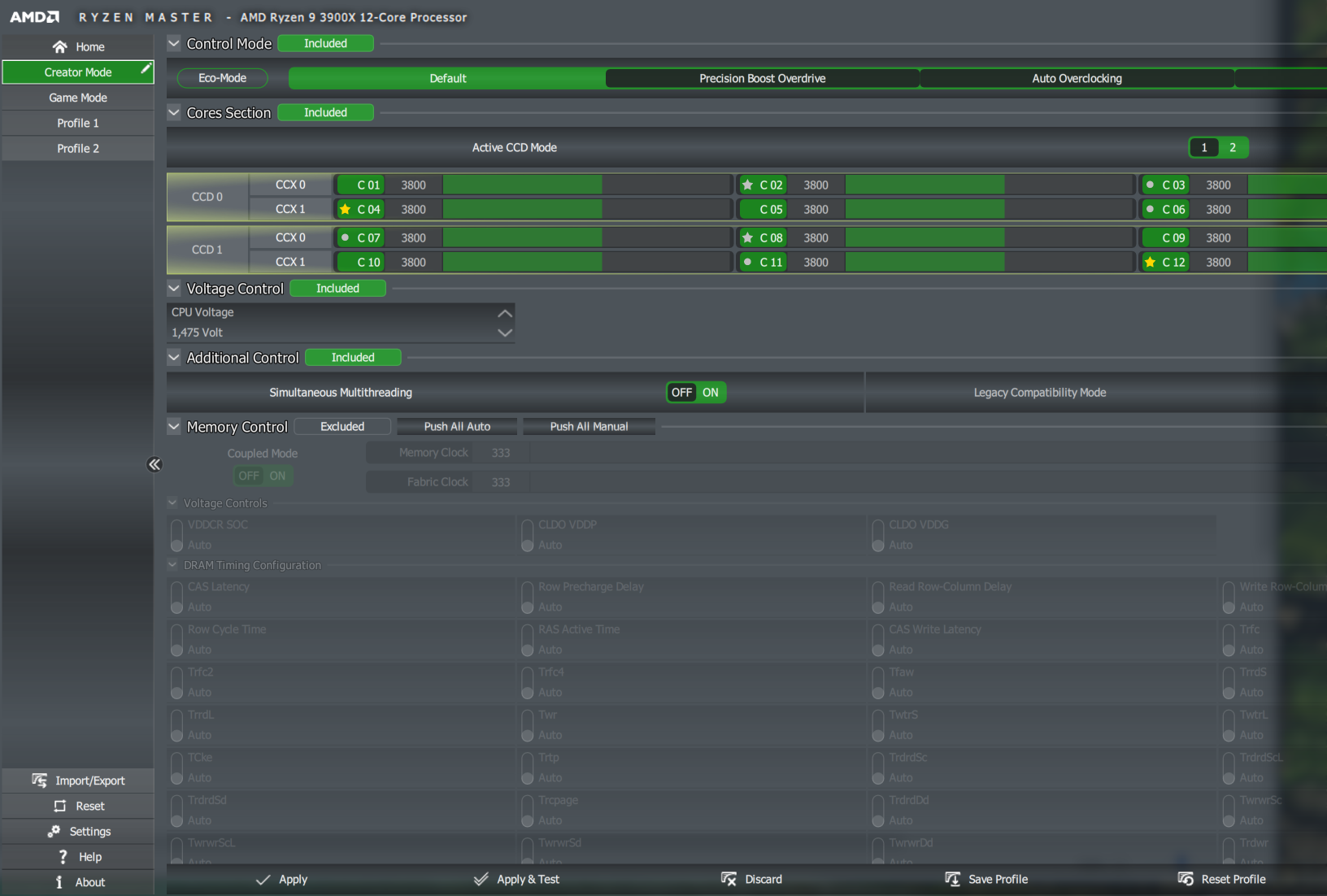1327x896 pixels.
Task: Select the CCD 1 group label
Action: click(x=207, y=250)
